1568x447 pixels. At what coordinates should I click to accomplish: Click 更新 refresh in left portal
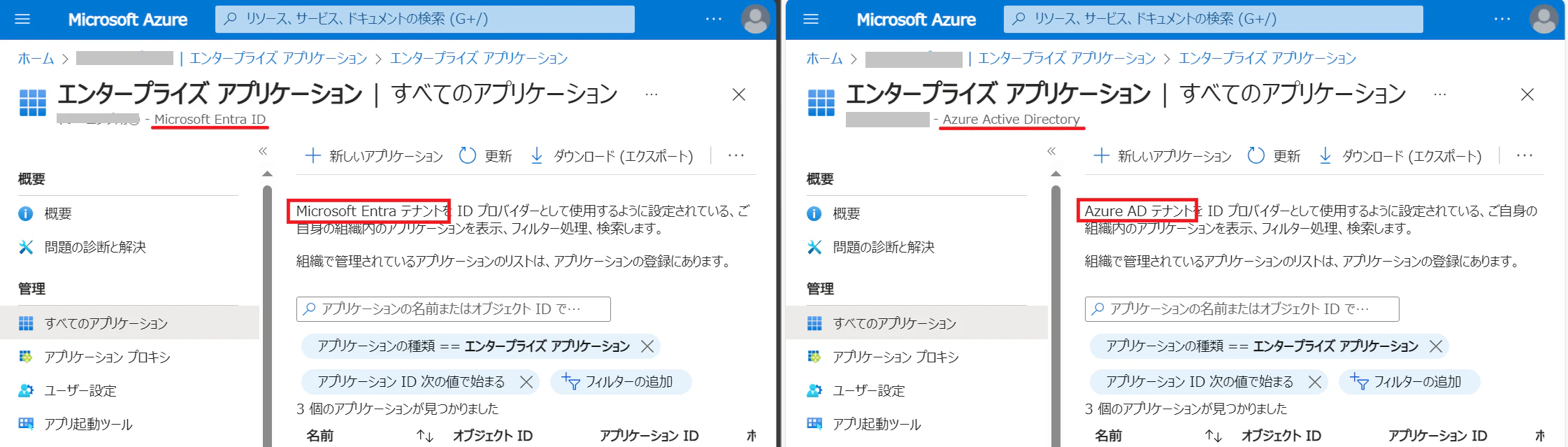[485, 156]
